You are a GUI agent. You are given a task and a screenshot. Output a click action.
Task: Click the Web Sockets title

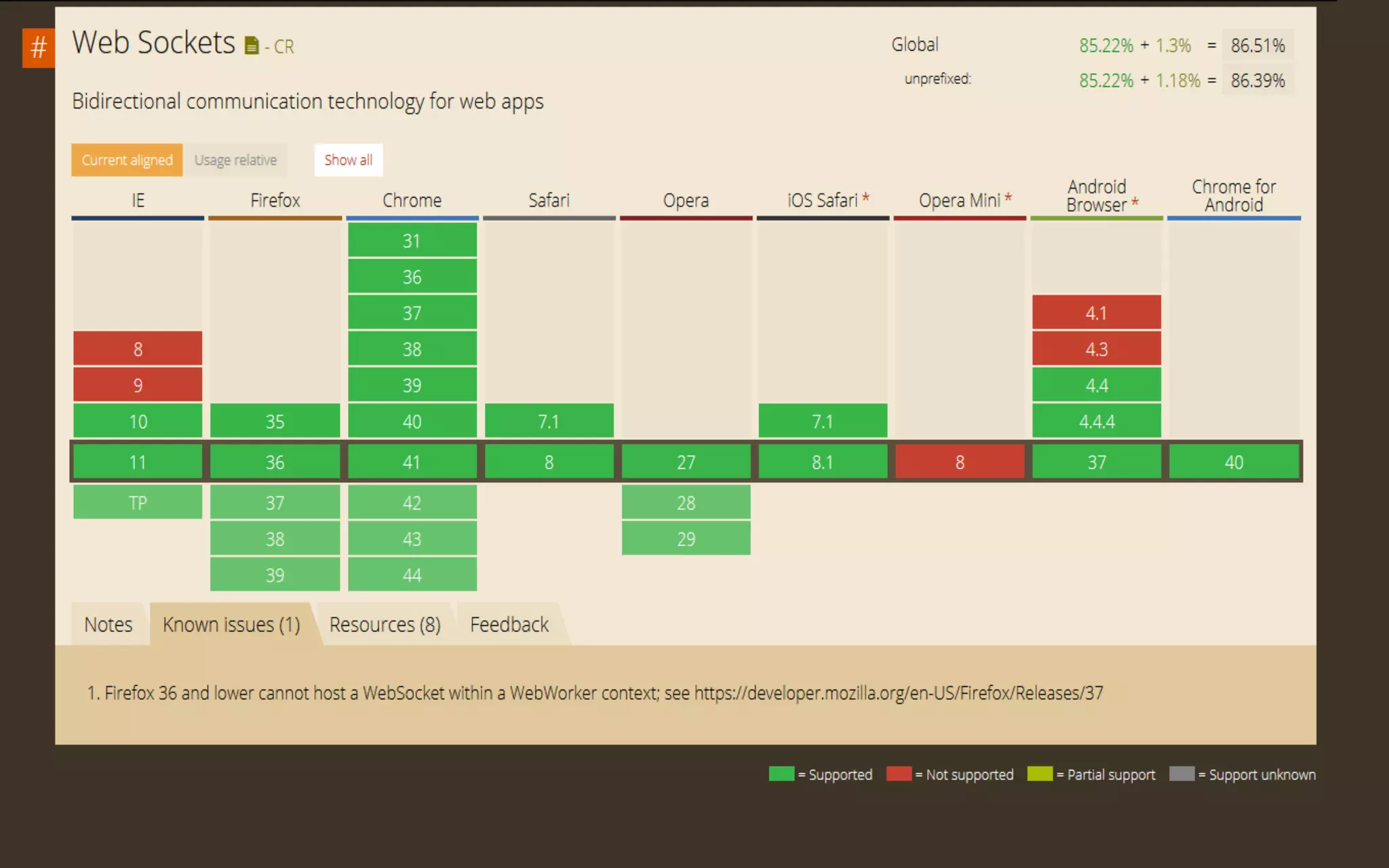tap(154, 43)
